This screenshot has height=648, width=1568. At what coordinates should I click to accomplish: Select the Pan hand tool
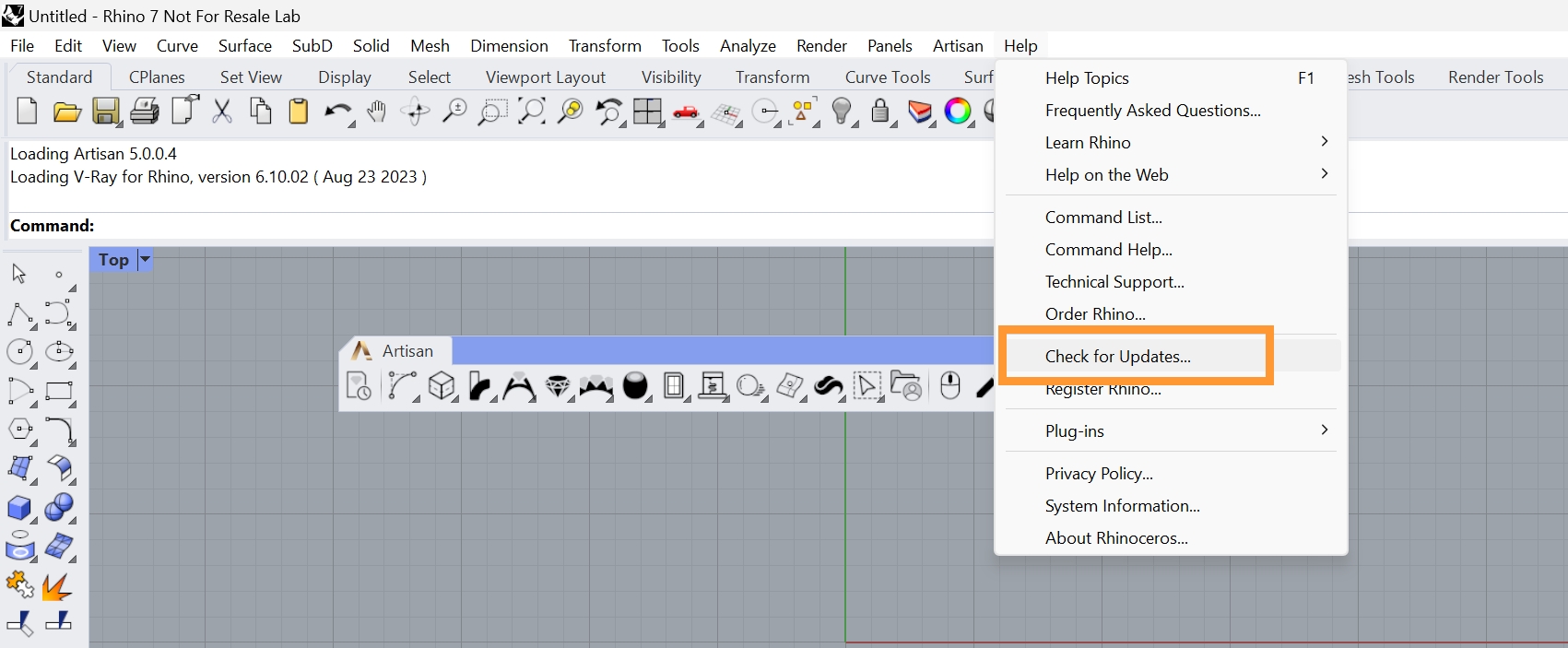pyautogui.click(x=376, y=112)
